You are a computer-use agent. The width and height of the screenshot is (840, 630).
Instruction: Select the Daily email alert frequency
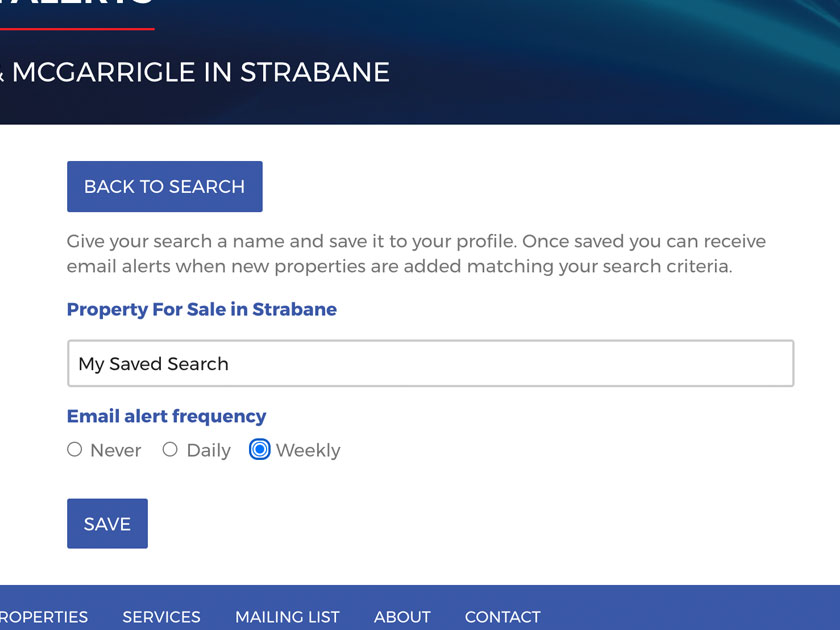[170, 450]
